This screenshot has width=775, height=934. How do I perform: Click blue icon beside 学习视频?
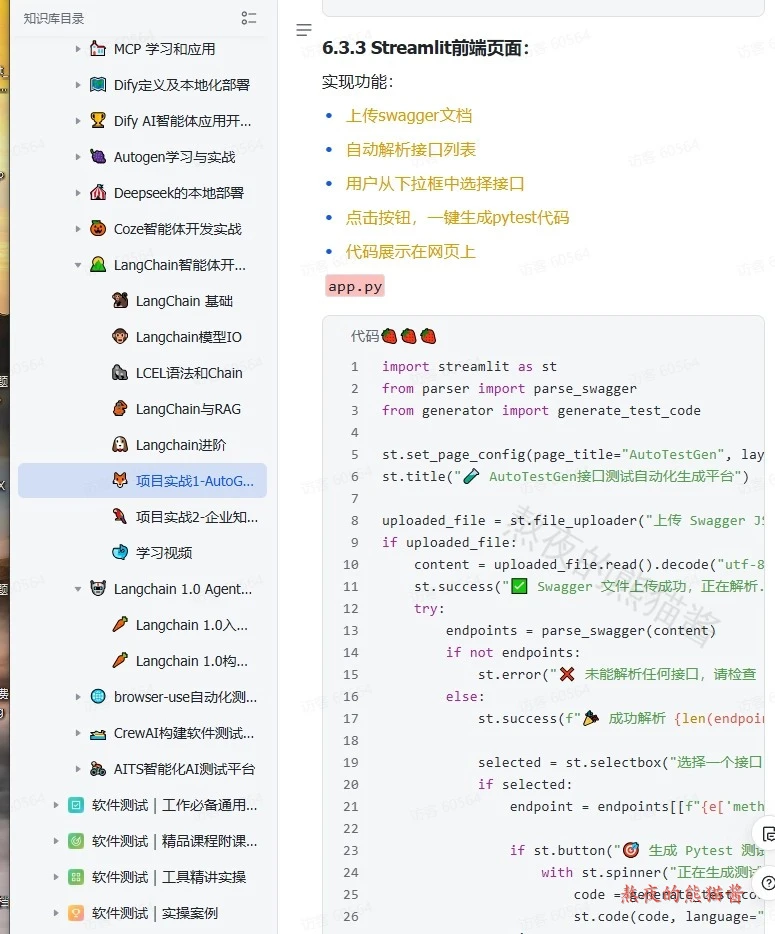click(x=120, y=552)
